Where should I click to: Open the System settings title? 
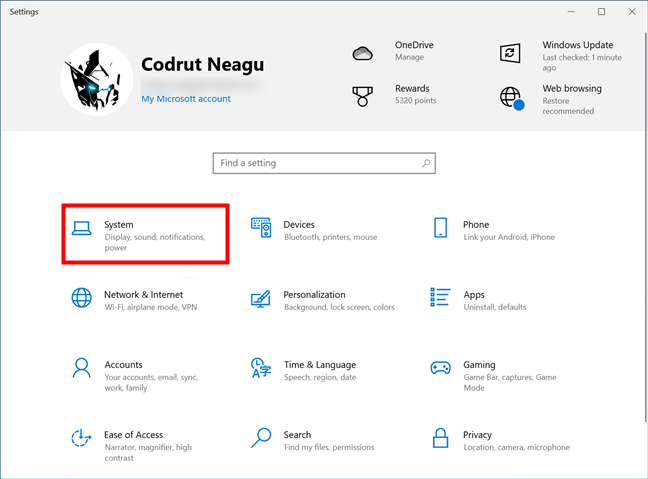[119, 225]
